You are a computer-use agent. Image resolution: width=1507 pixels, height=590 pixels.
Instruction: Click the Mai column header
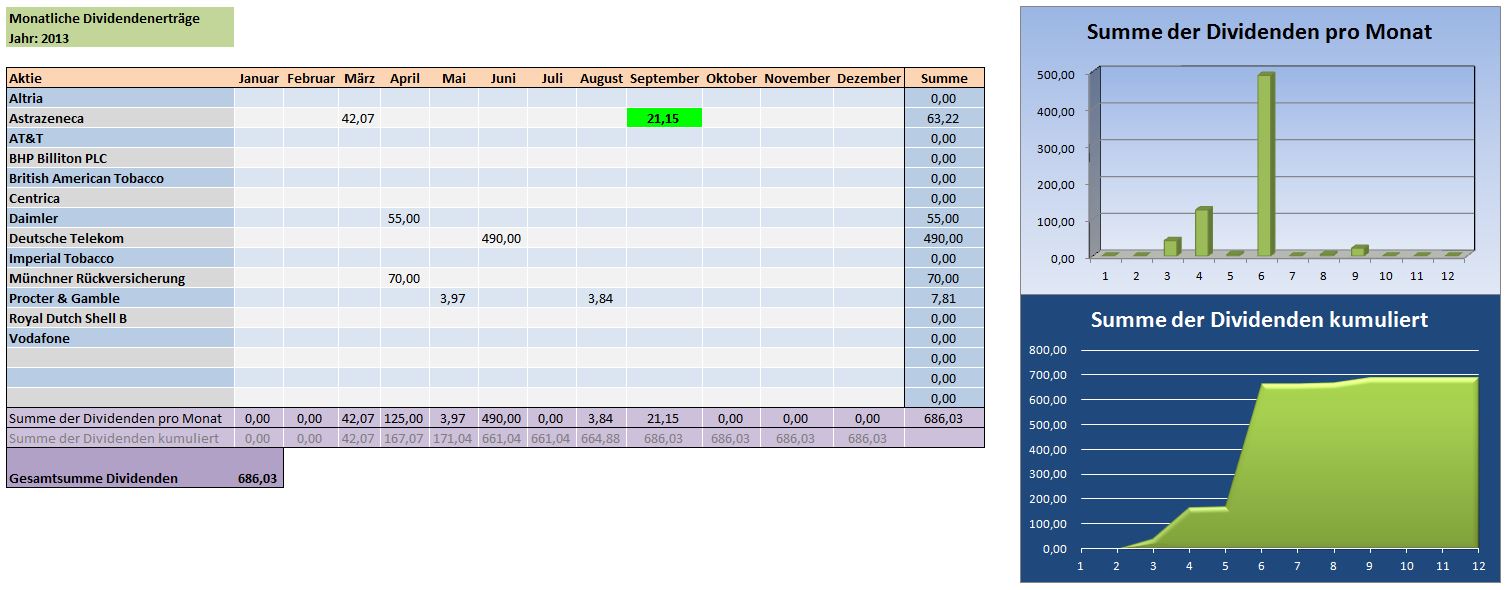(454, 78)
